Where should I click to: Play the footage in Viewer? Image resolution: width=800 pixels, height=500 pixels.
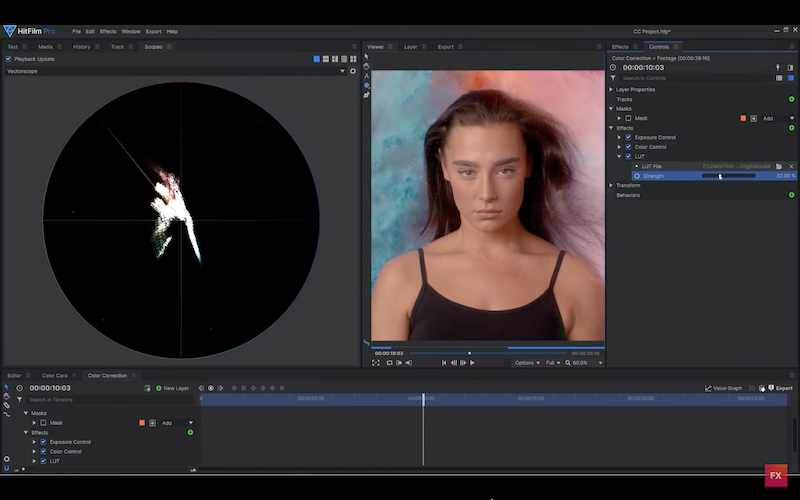pyautogui.click(x=472, y=363)
